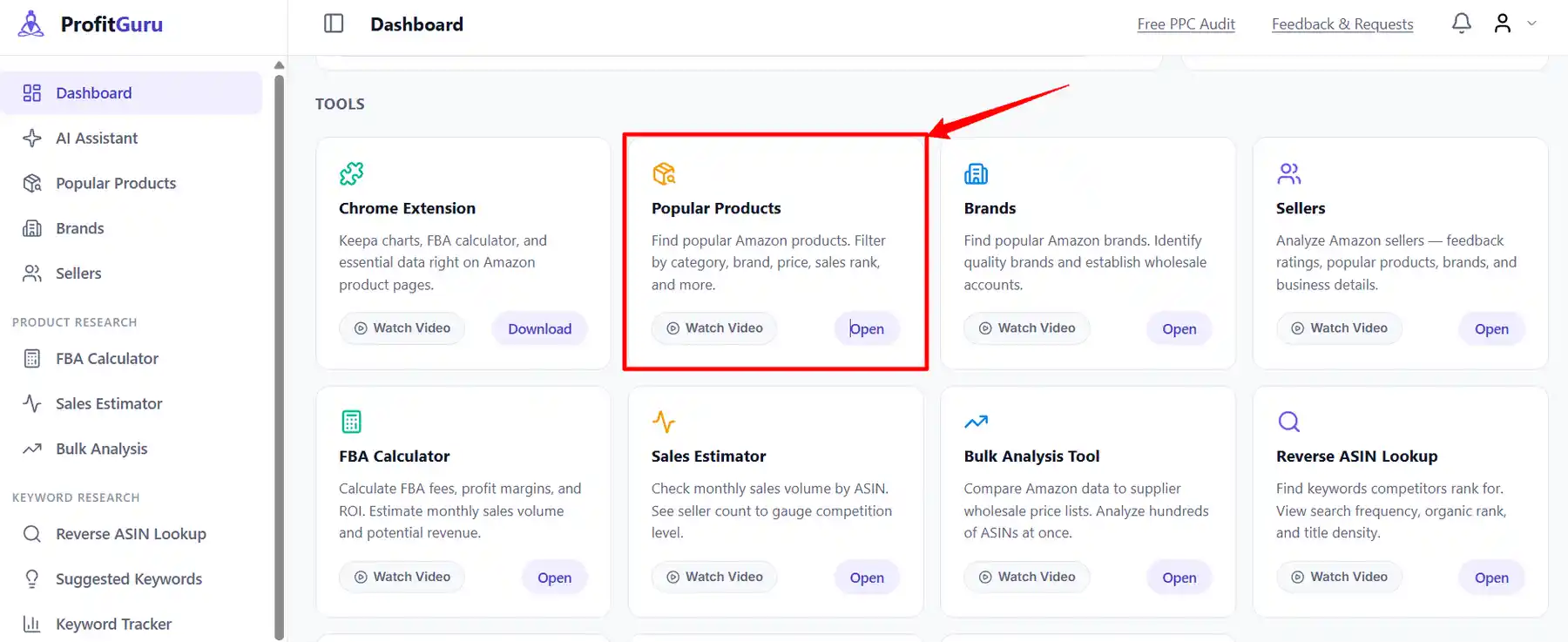This screenshot has height=642, width=1568.
Task: Click the Bulk Analysis Tool card title
Action: click(1031, 456)
